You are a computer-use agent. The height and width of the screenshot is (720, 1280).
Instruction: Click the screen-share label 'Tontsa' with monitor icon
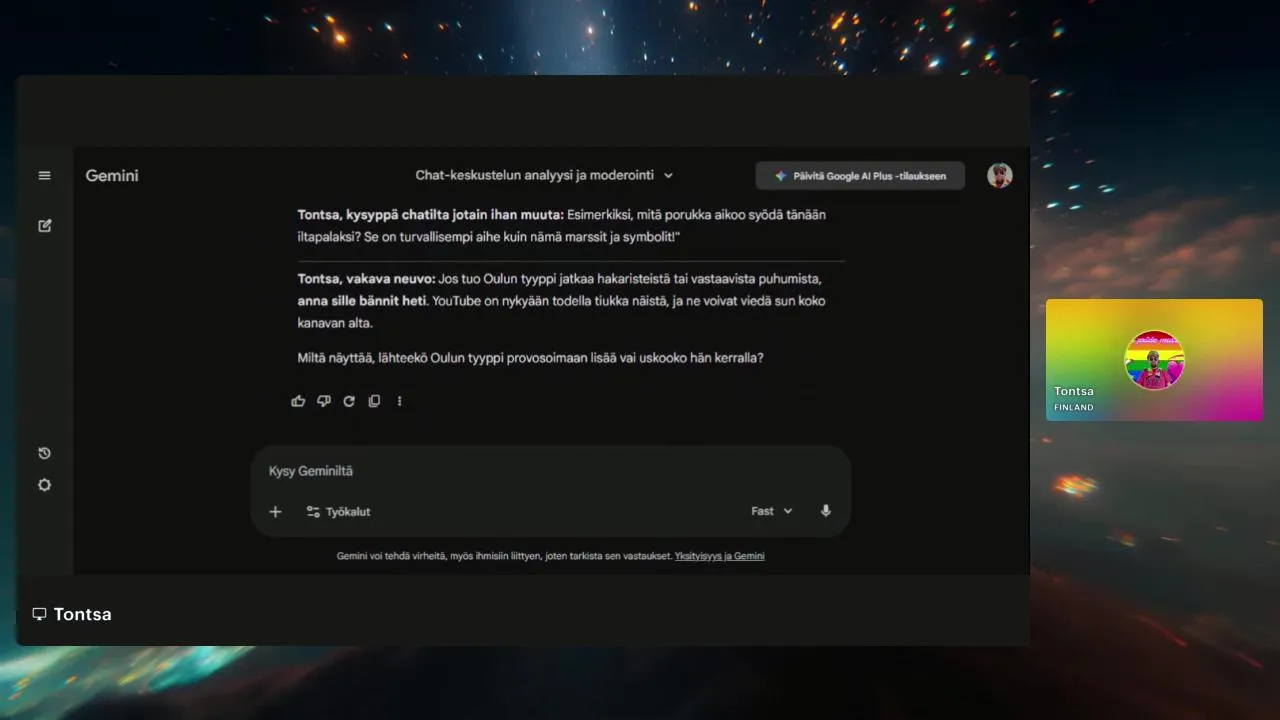72,614
